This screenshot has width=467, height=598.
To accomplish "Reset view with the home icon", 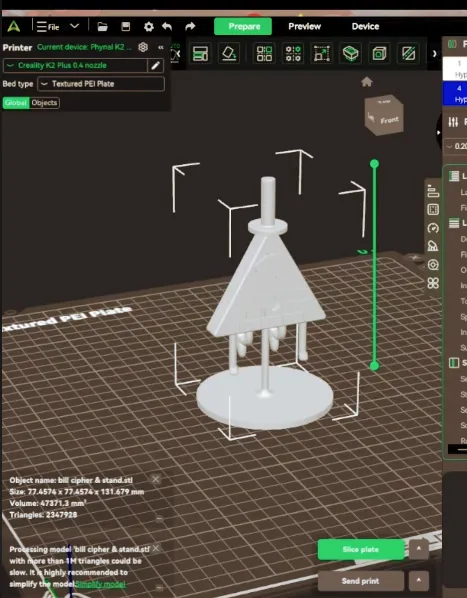I will [367, 82].
